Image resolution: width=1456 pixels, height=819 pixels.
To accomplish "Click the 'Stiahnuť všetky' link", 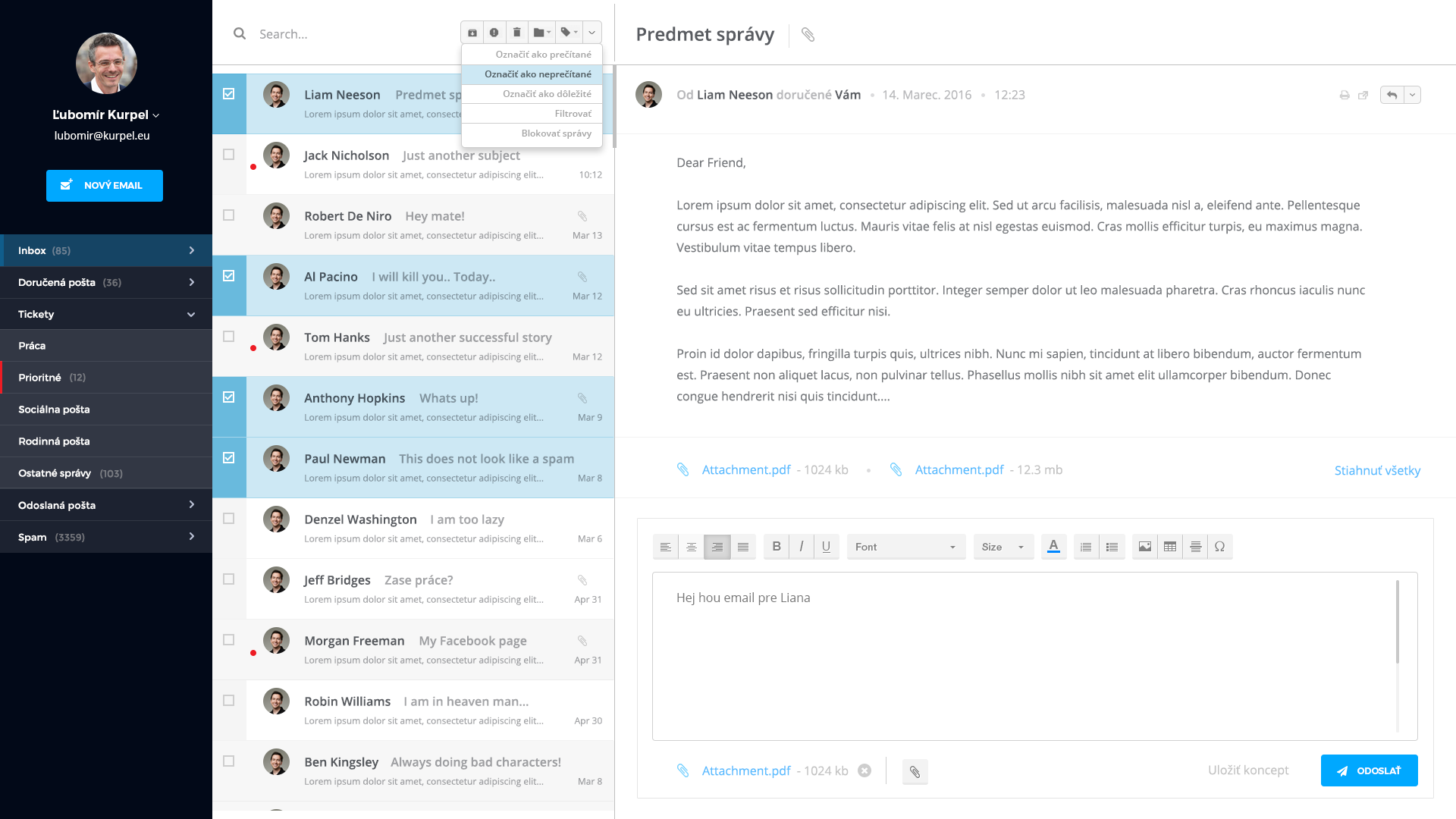I will pos(1377,470).
